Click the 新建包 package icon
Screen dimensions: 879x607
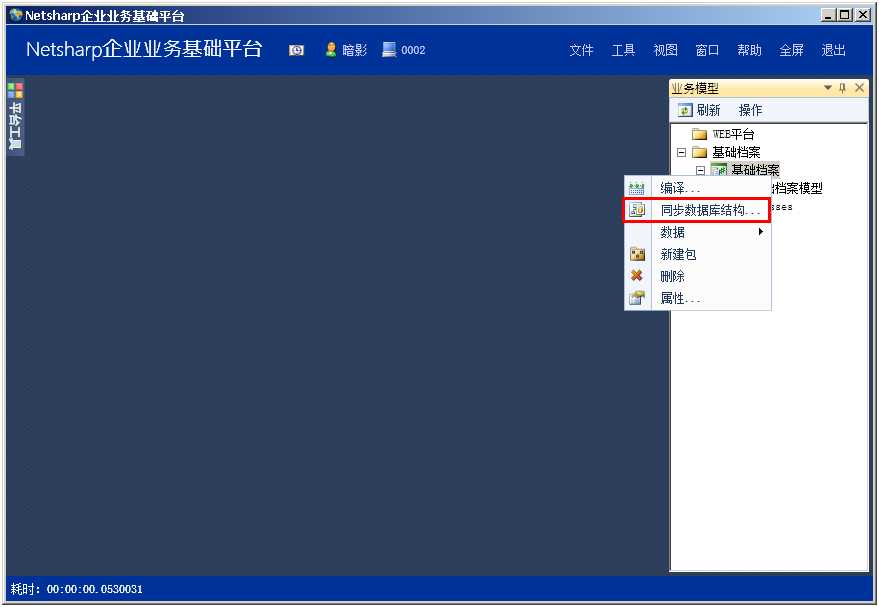637,254
